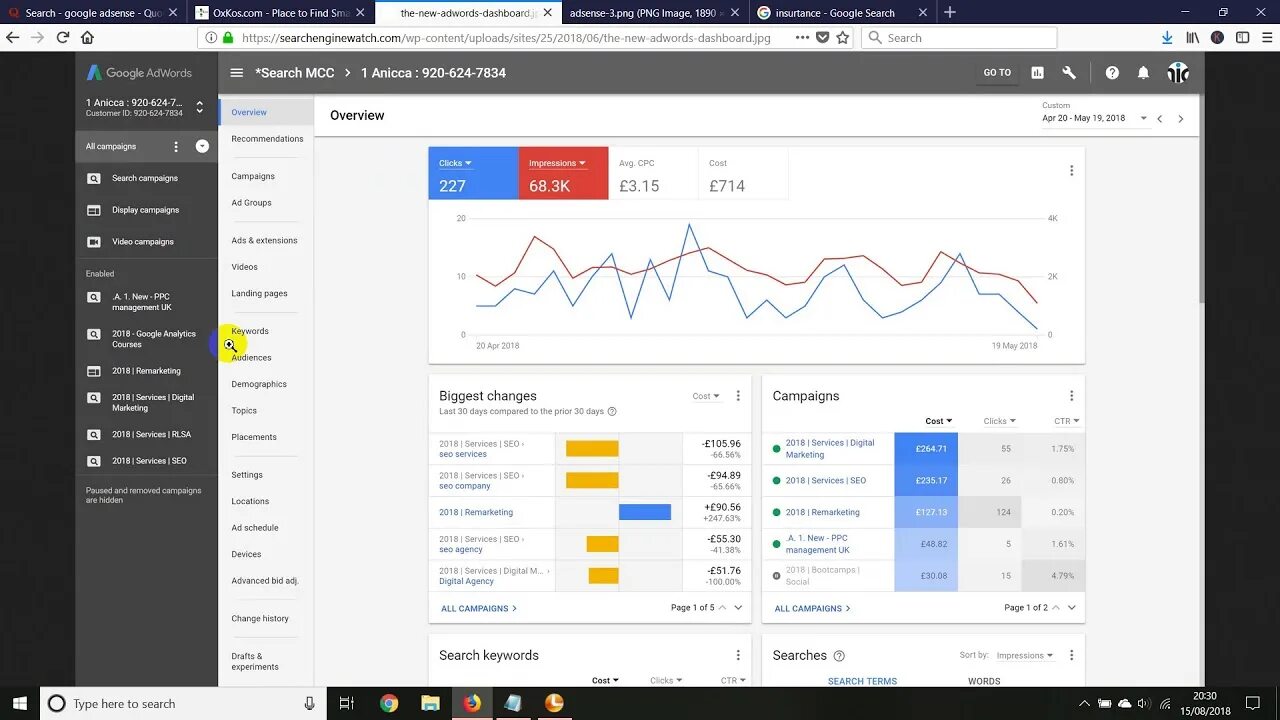
Task: Open 2018 | Services | SEO campaign link
Action: pyautogui.click(x=826, y=480)
